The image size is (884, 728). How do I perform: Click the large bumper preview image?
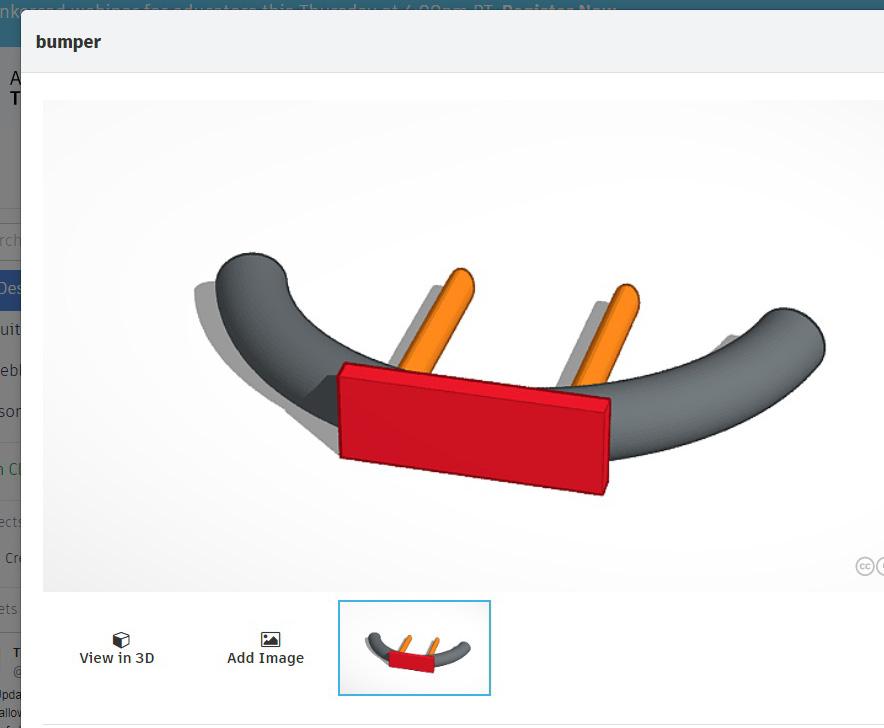pos(463,346)
